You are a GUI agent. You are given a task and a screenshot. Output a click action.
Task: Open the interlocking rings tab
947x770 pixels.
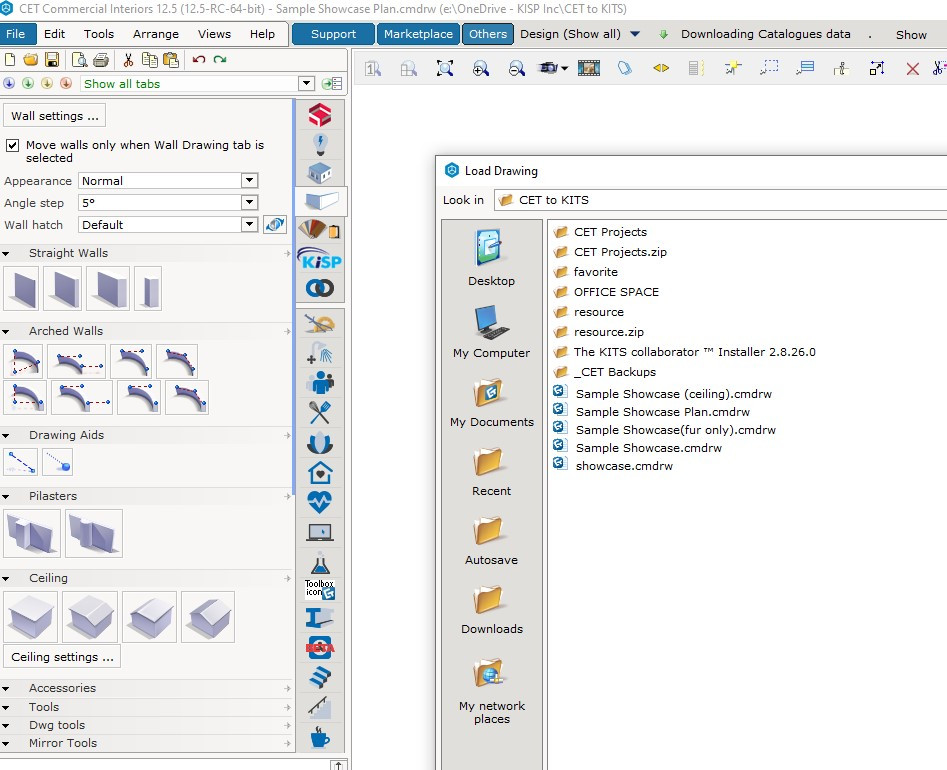pos(320,288)
